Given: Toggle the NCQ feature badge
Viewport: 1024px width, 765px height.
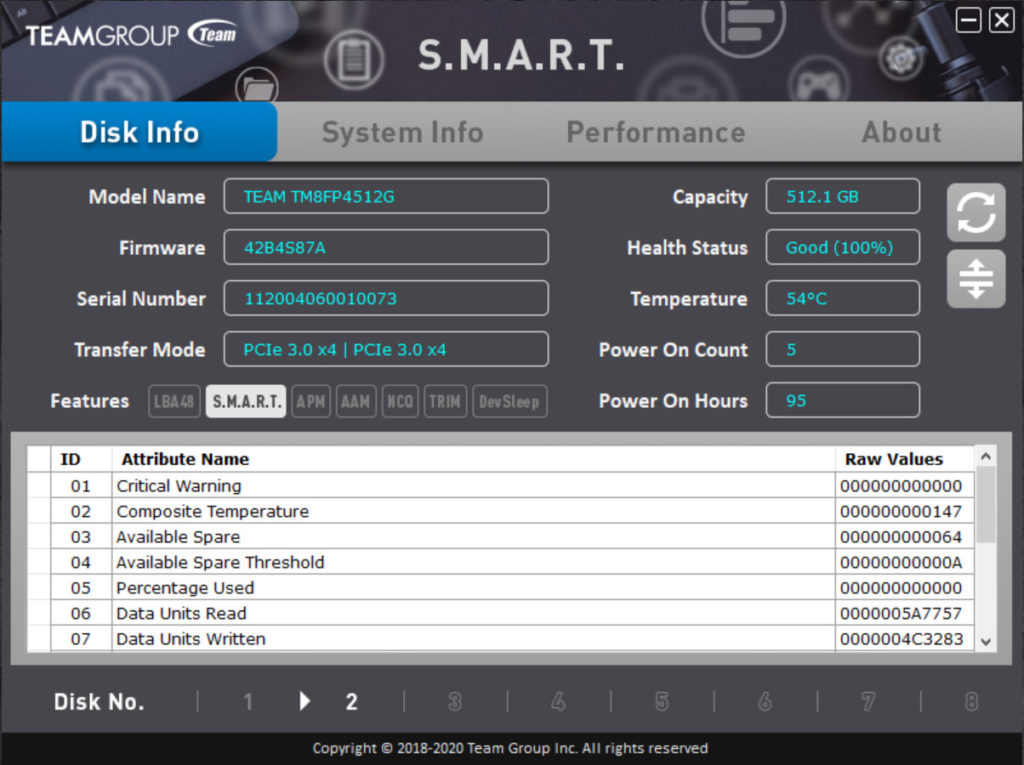Looking at the screenshot, I should [x=400, y=400].
